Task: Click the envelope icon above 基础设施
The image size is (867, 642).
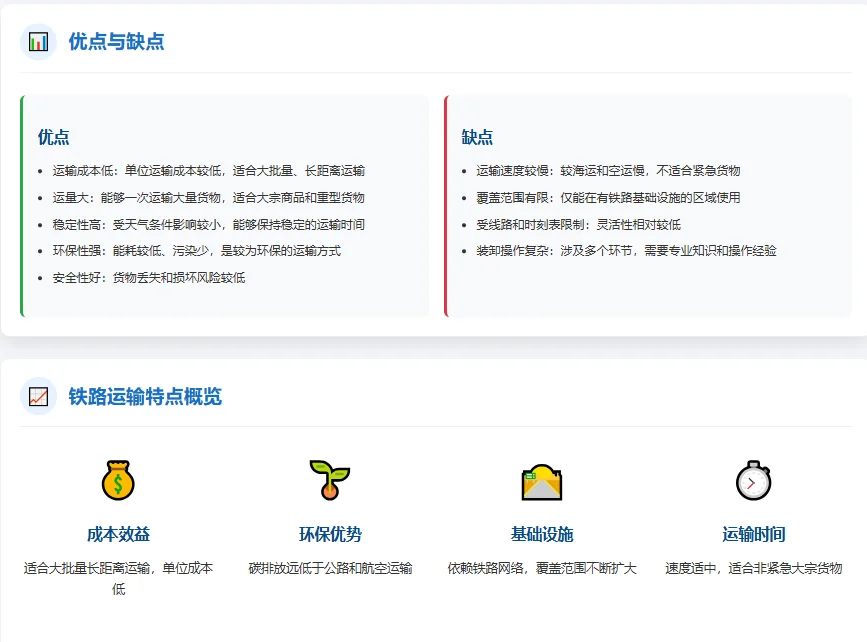Action: point(541,482)
